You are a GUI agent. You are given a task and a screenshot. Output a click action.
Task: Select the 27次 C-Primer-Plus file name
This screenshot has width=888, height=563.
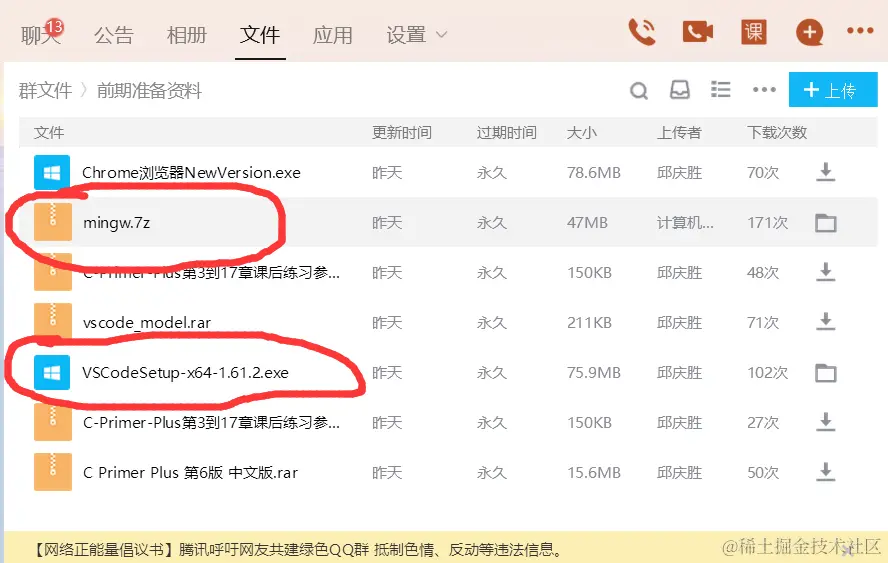(x=211, y=423)
